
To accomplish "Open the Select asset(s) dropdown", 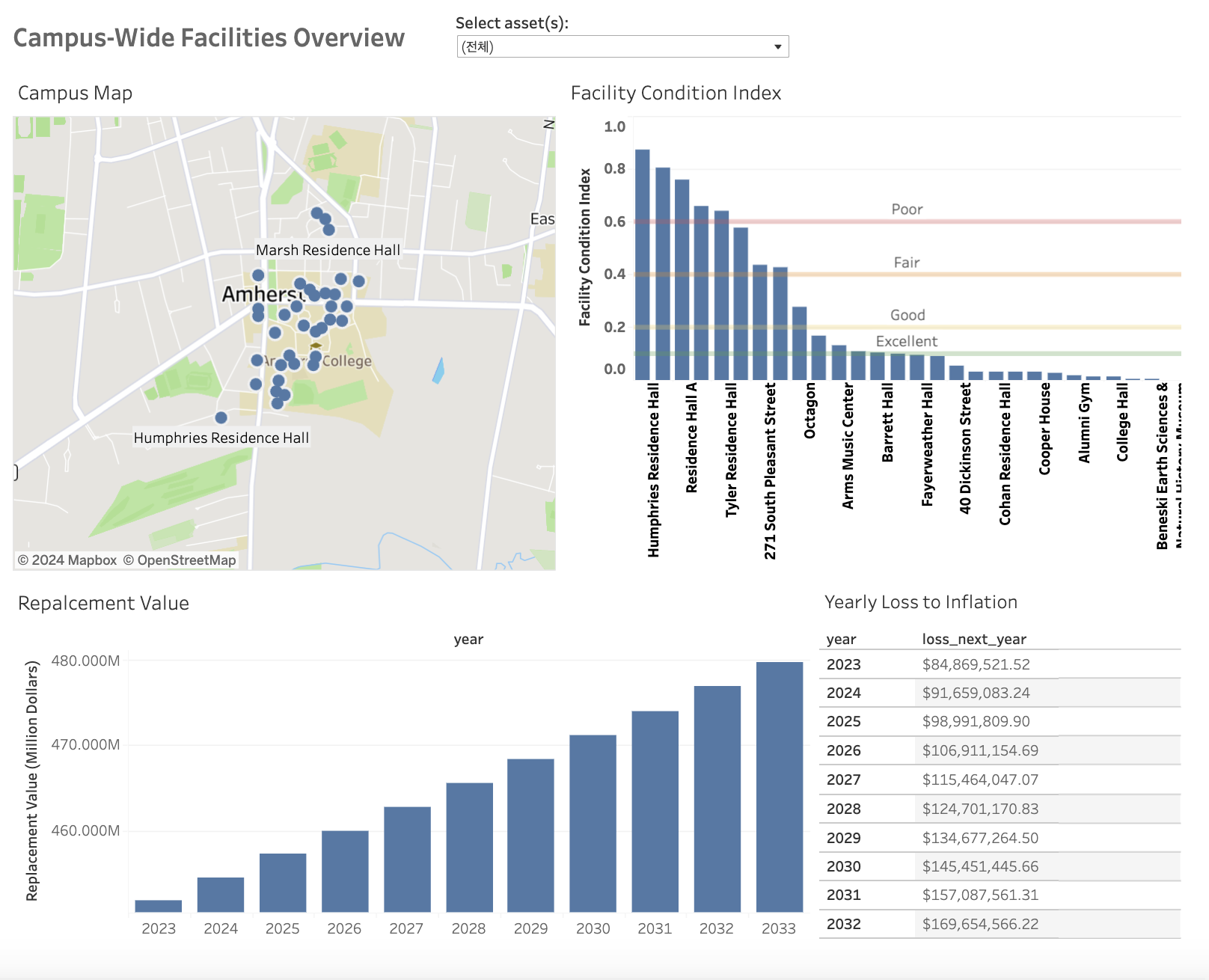I will pyautogui.click(x=622, y=47).
